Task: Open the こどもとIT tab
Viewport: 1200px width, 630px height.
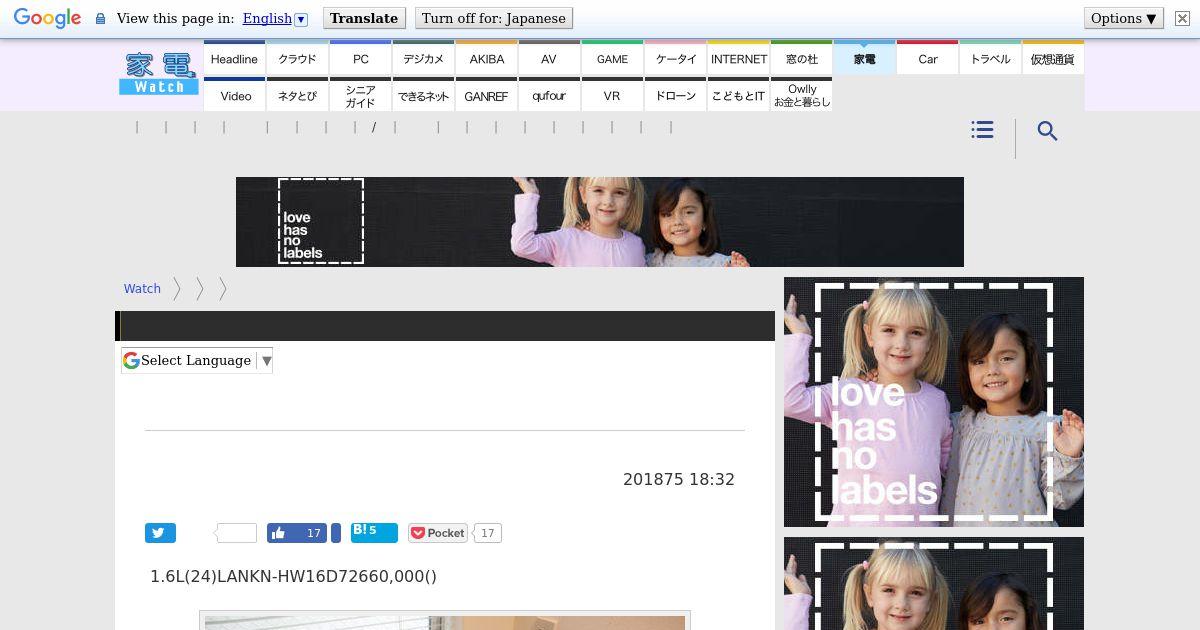Action: 738,95
